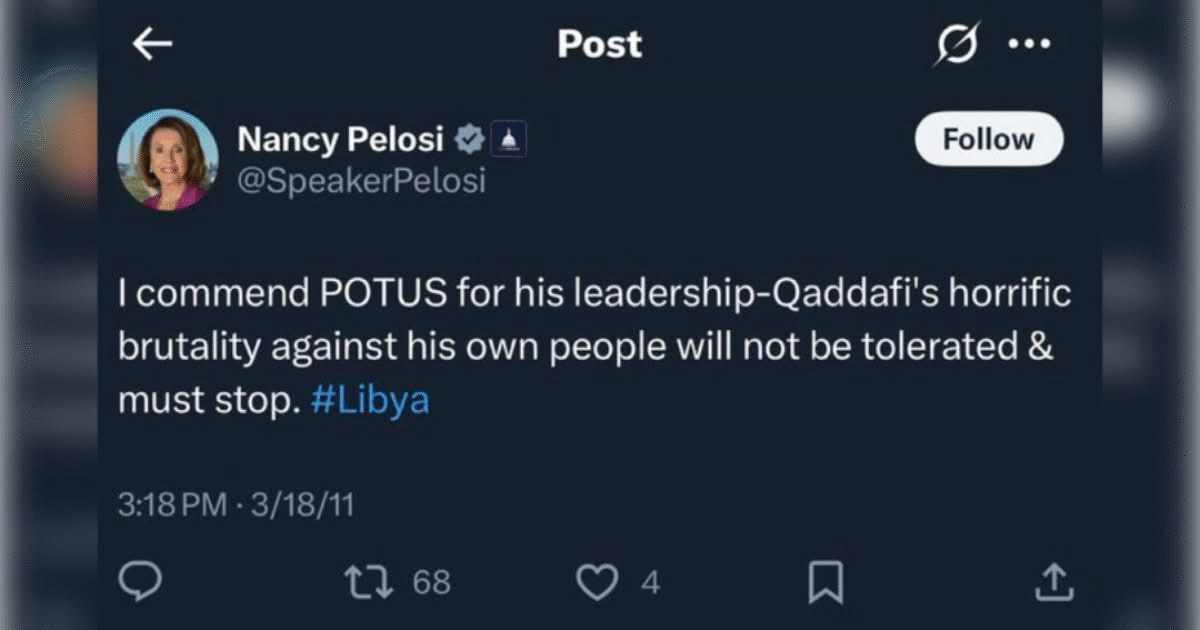Like the post with the heart

[599, 582]
